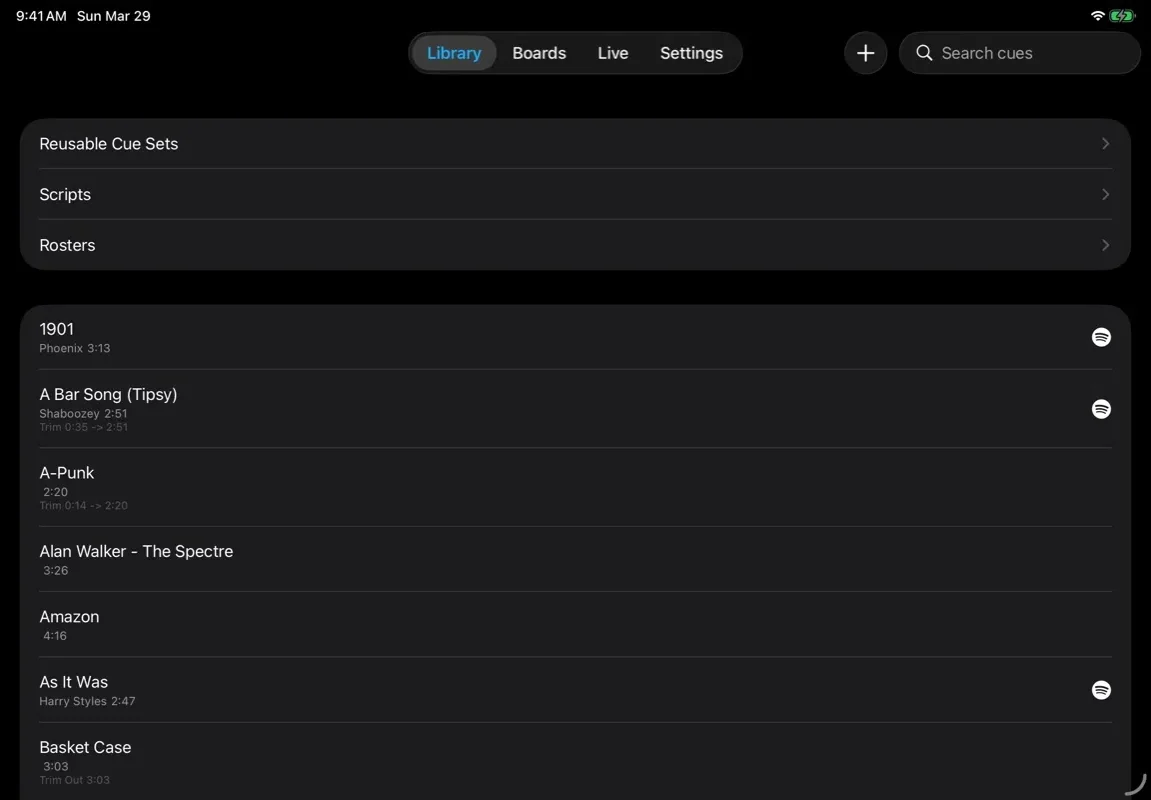The image size is (1151, 800).
Task: Open Spotify icon on the 1901 cue
Action: [1101, 337]
